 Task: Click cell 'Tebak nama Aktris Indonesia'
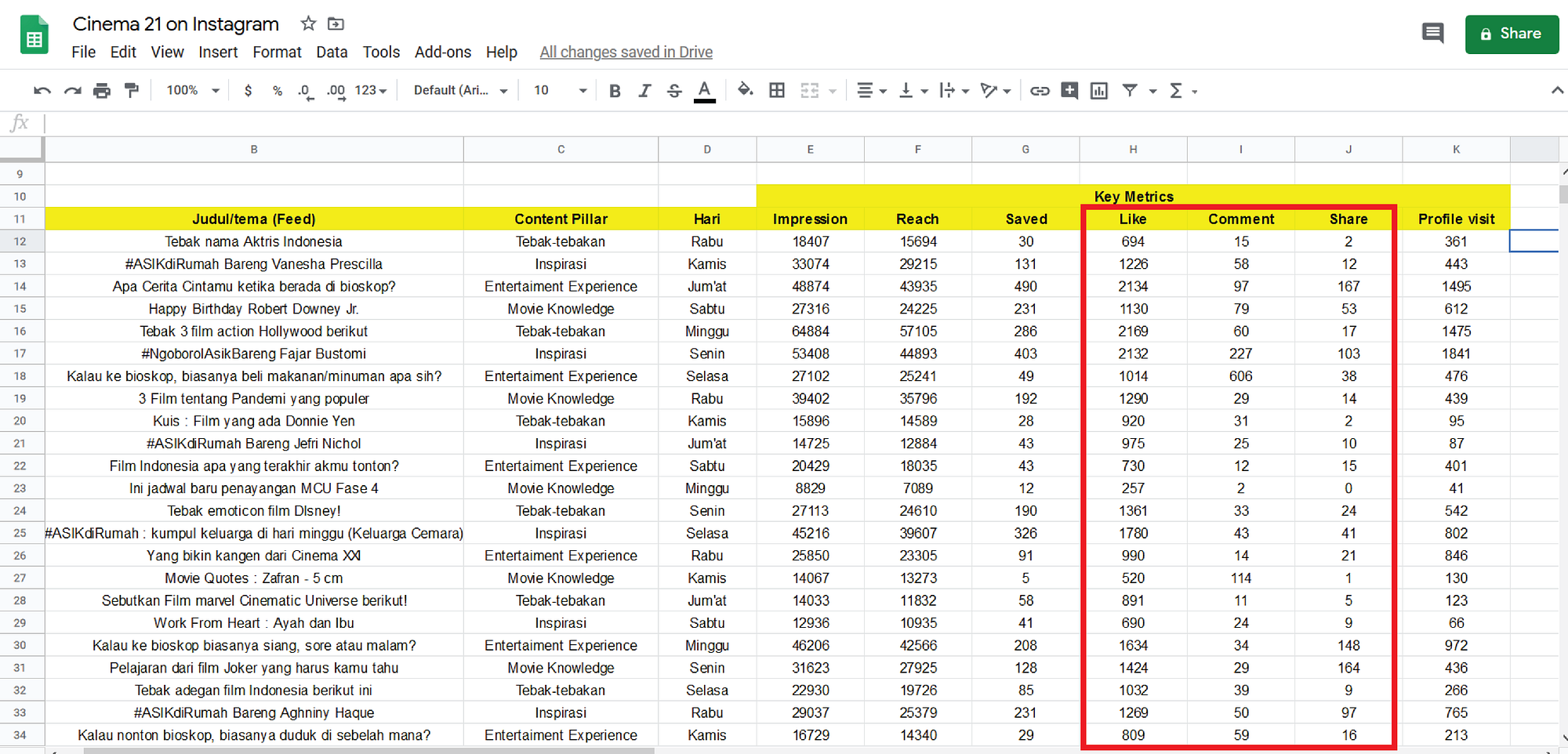click(254, 241)
